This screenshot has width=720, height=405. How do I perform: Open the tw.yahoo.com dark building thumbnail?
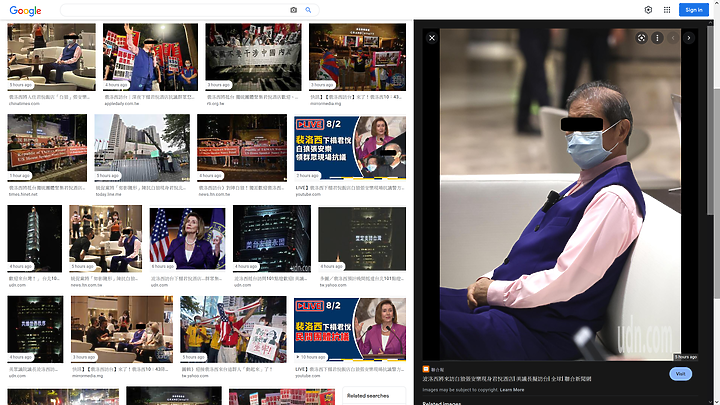tap(362, 238)
